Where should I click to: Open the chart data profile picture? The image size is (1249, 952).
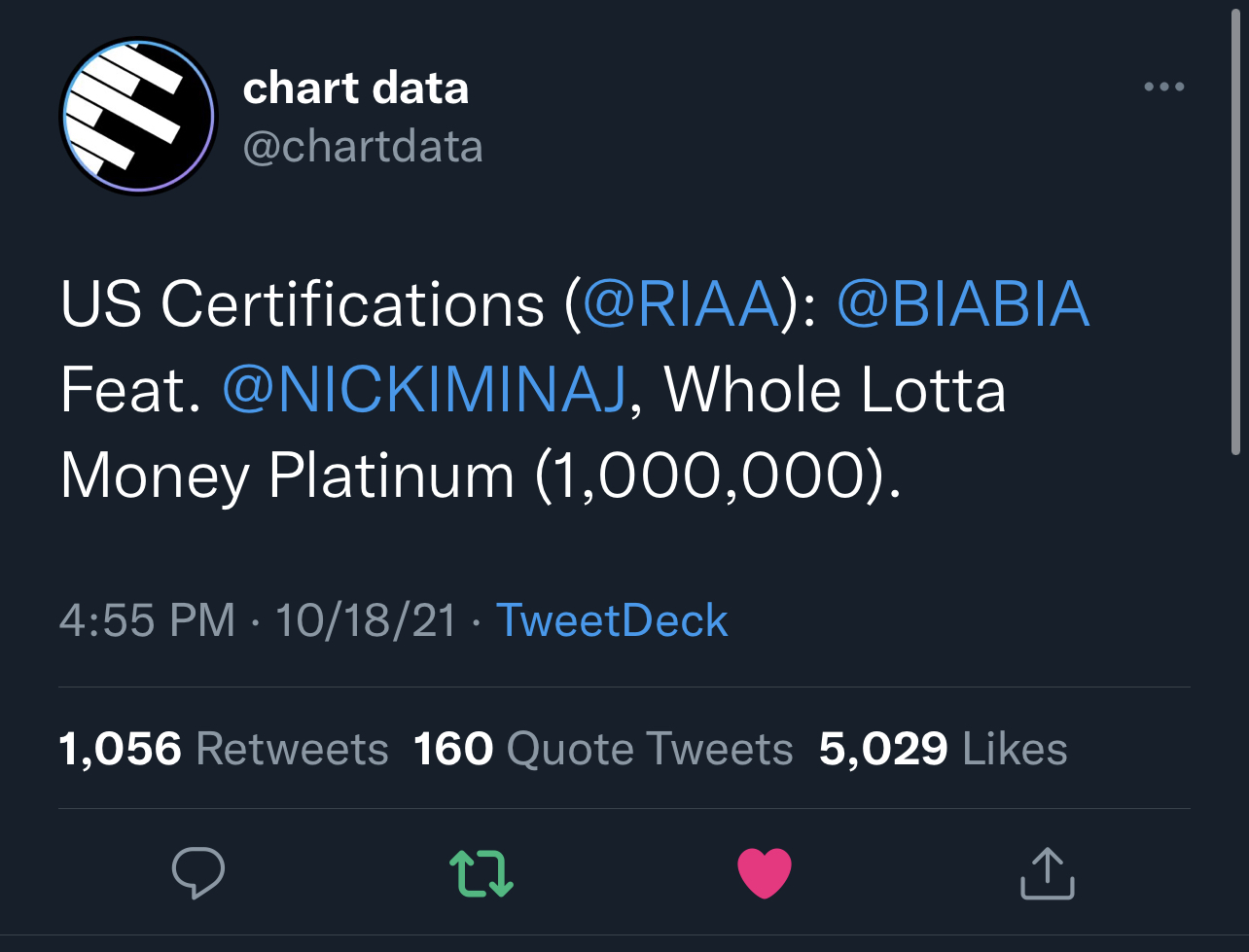(x=137, y=117)
